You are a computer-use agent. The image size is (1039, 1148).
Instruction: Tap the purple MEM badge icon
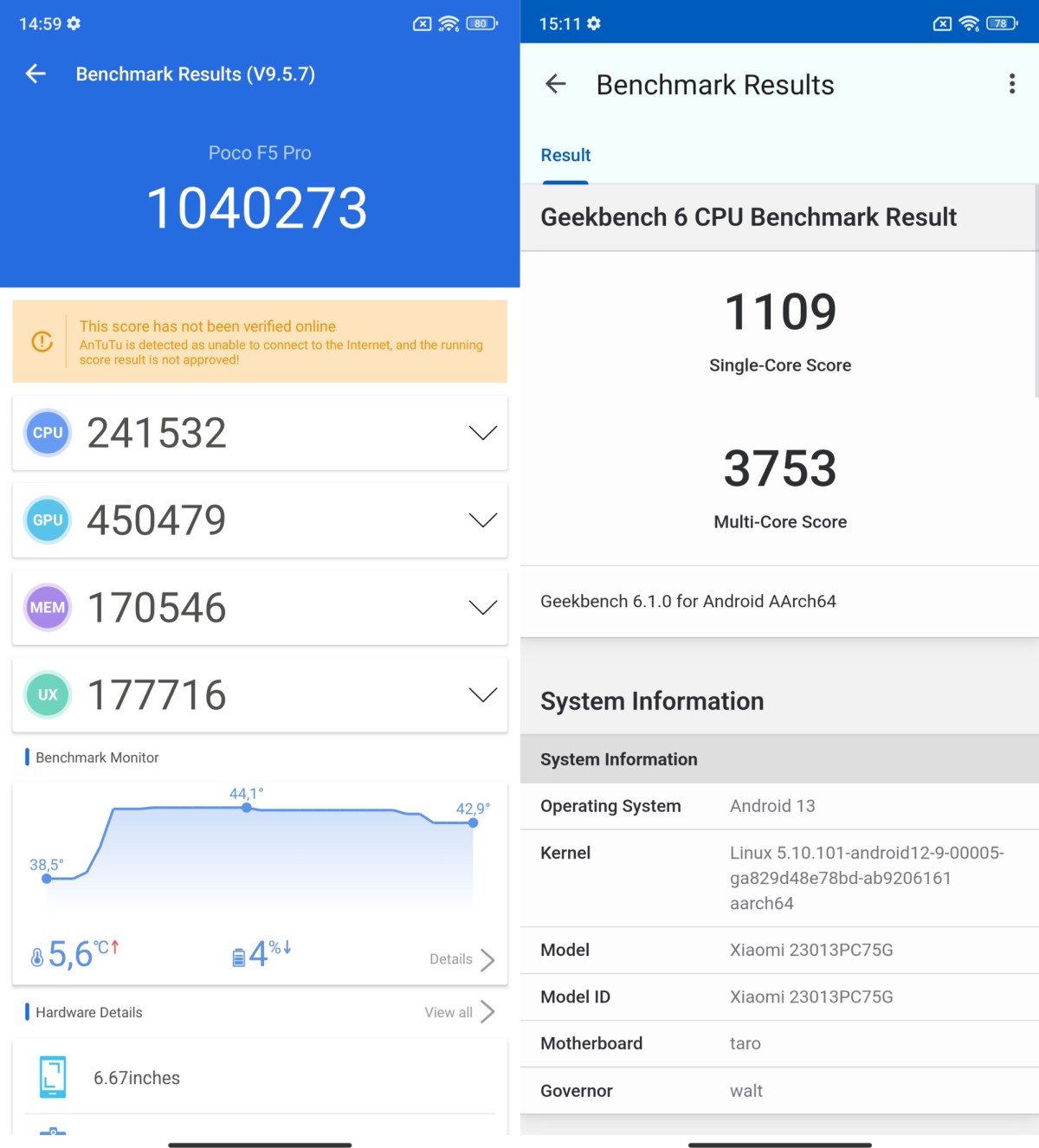pos(48,608)
